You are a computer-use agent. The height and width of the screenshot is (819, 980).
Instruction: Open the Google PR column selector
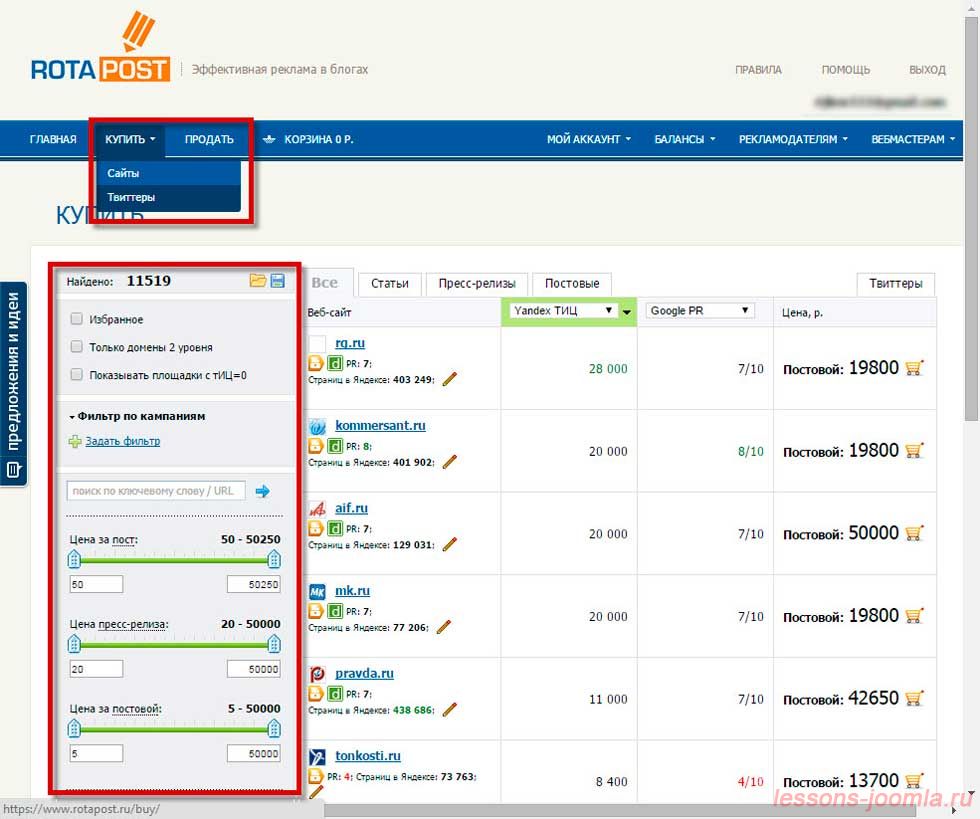coord(700,311)
